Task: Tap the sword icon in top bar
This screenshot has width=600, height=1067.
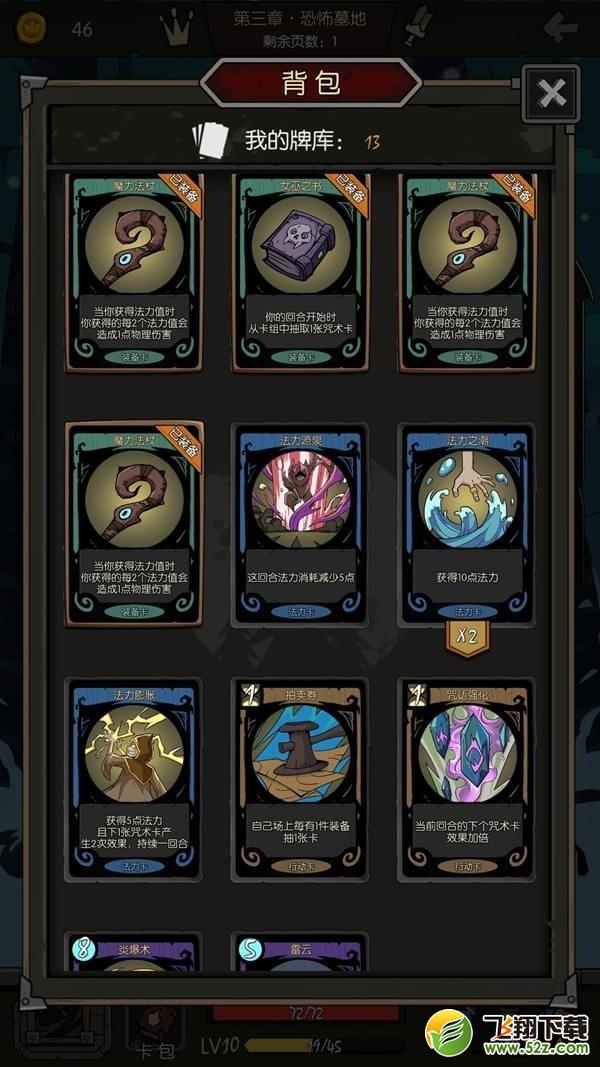Action: click(x=418, y=27)
